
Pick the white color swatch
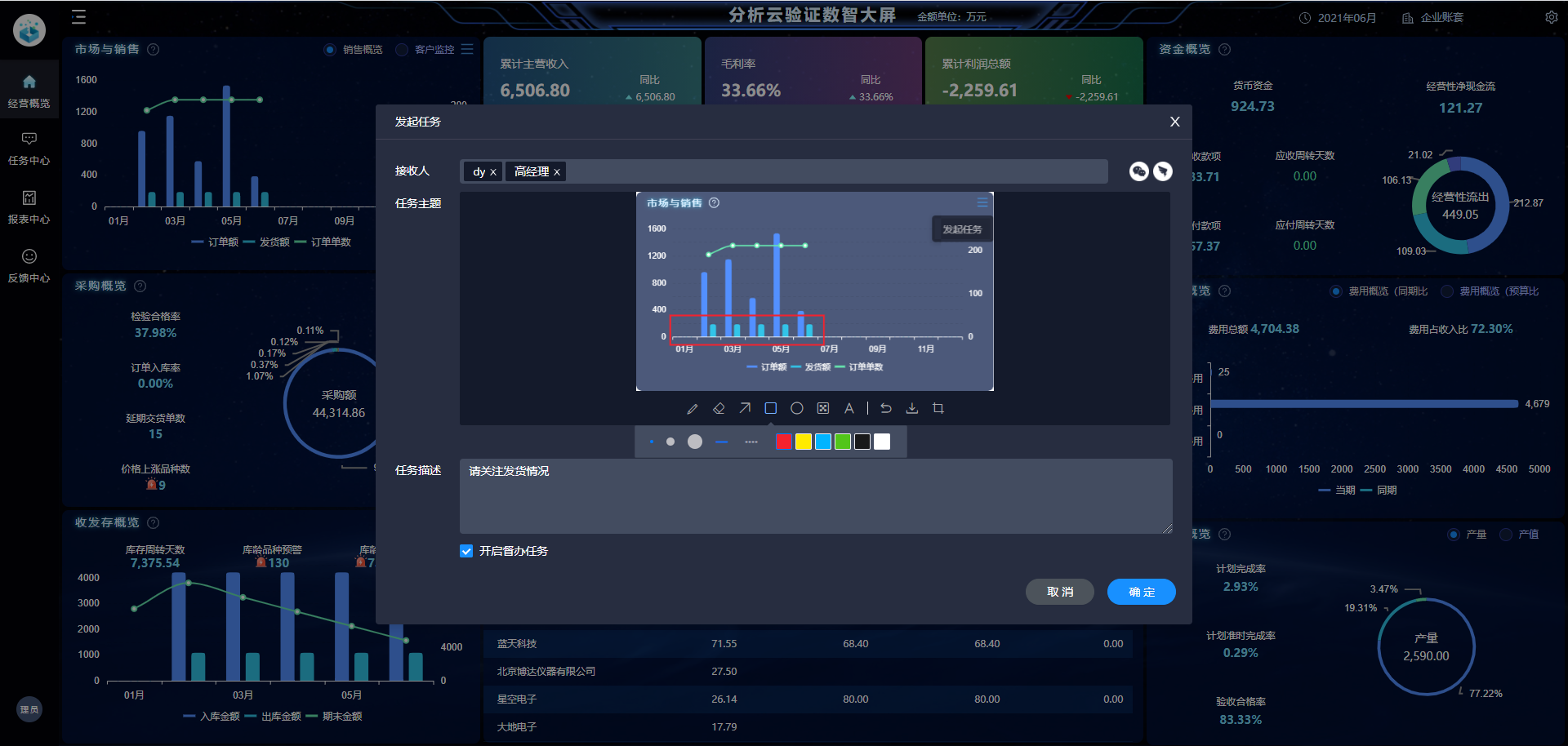[x=882, y=442]
